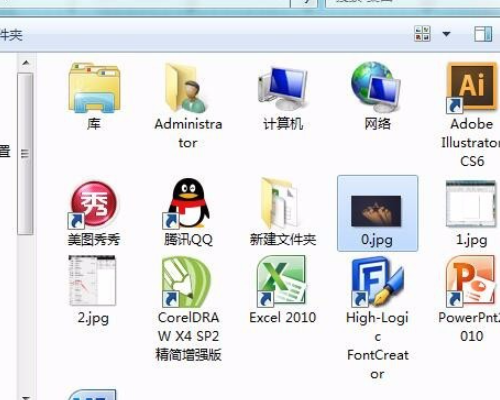Screen dimensions: 500x400
Task: Select Adobe Illustrator CS6 shortcut
Action: [x=471, y=88]
